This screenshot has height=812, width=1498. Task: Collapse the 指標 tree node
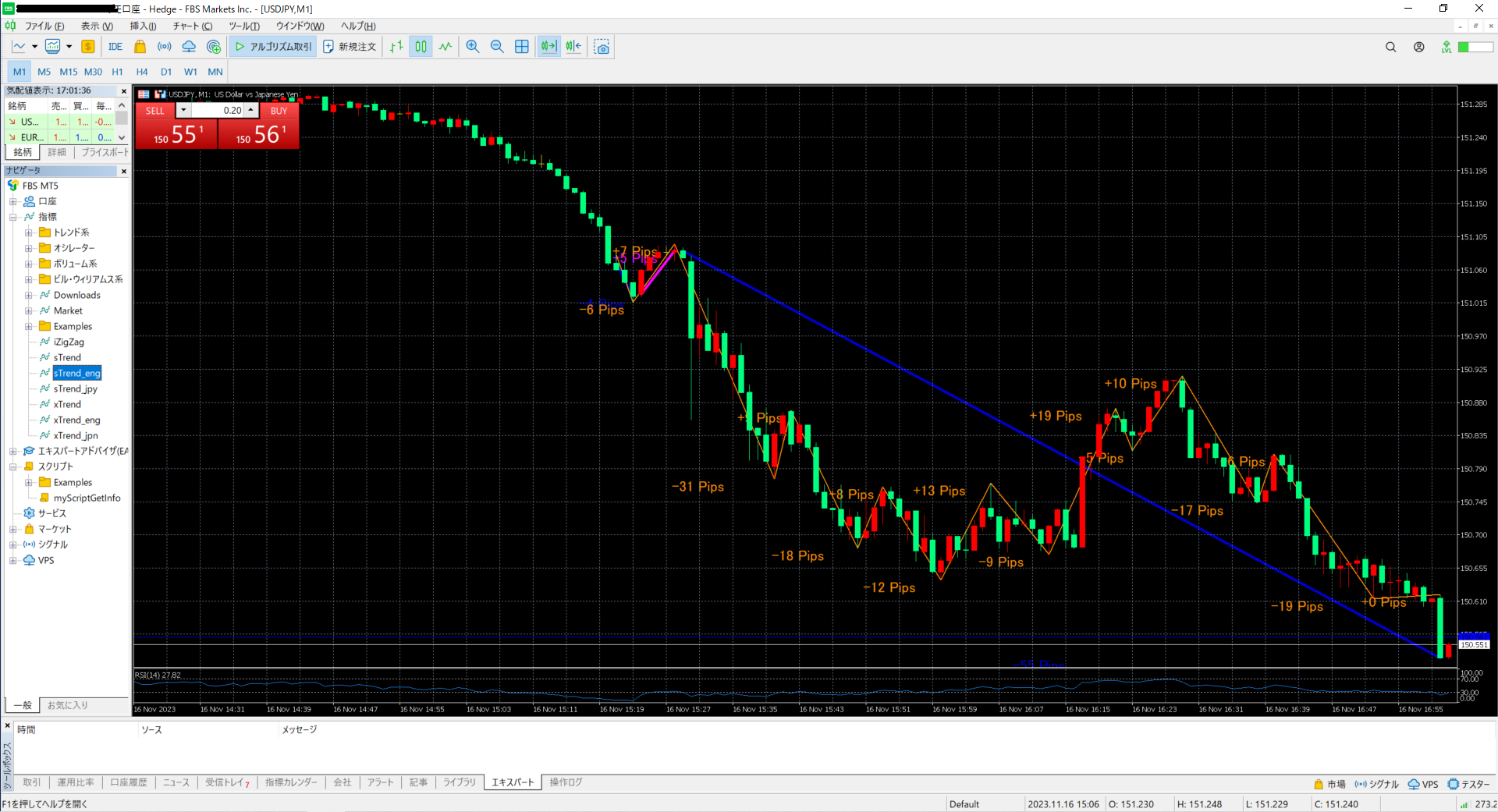(x=13, y=217)
